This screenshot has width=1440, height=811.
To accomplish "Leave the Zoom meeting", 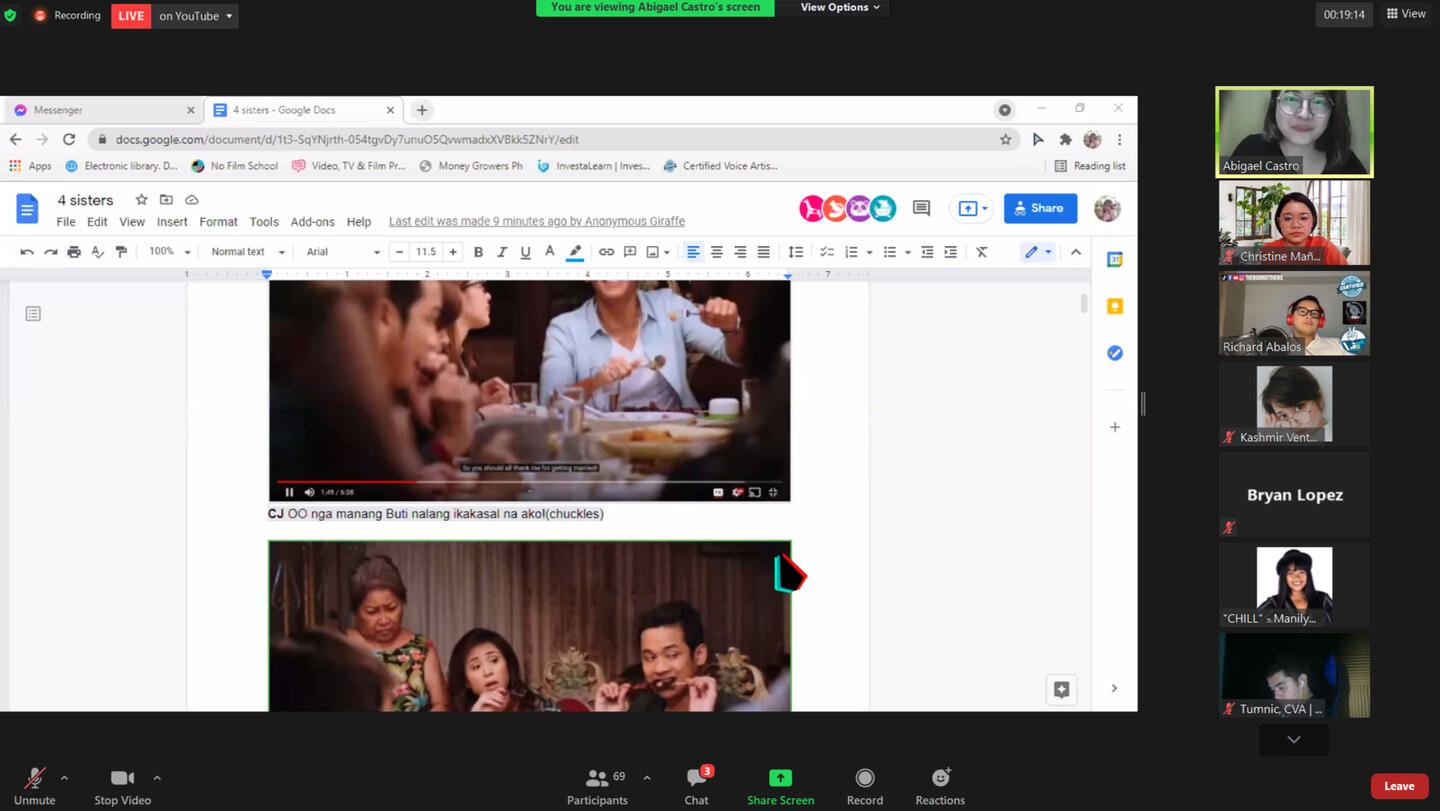I will pos(1399,786).
